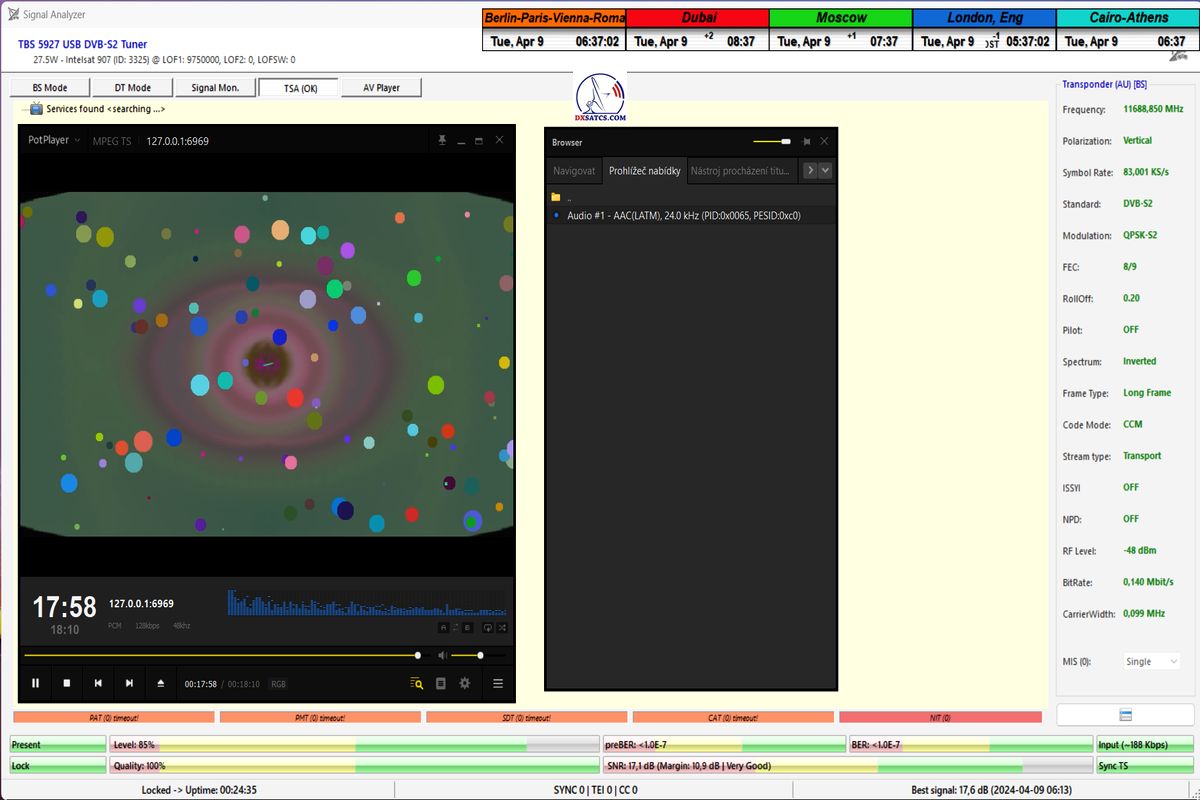Viewport: 1200px width, 800px height.
Task: Toggle shuffle playback mode
Action: 502,627
